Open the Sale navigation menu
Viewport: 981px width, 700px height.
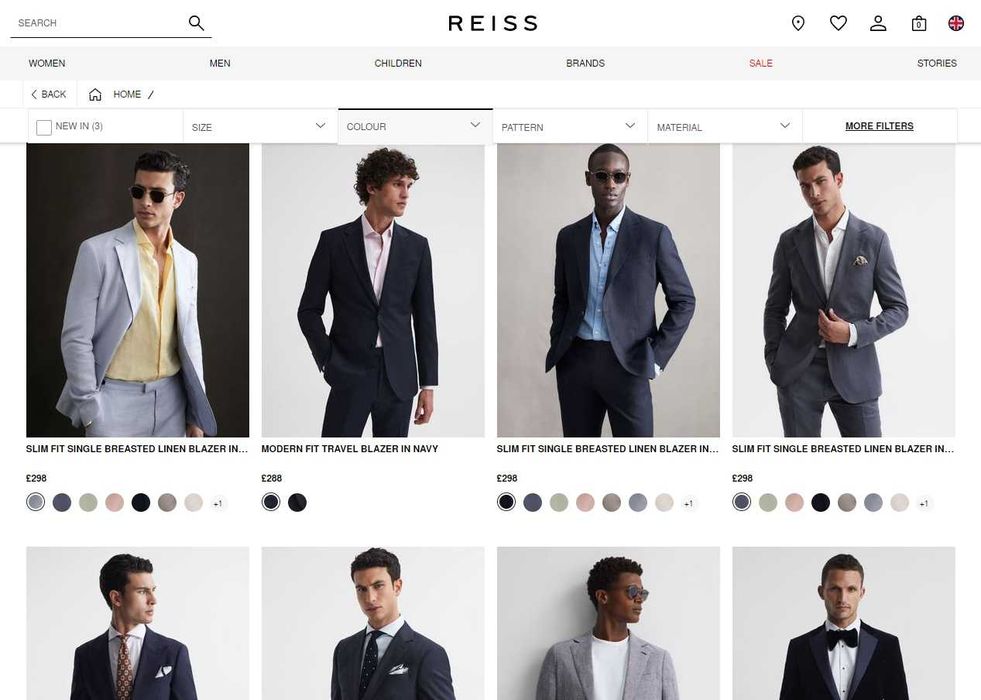[761, 63]
